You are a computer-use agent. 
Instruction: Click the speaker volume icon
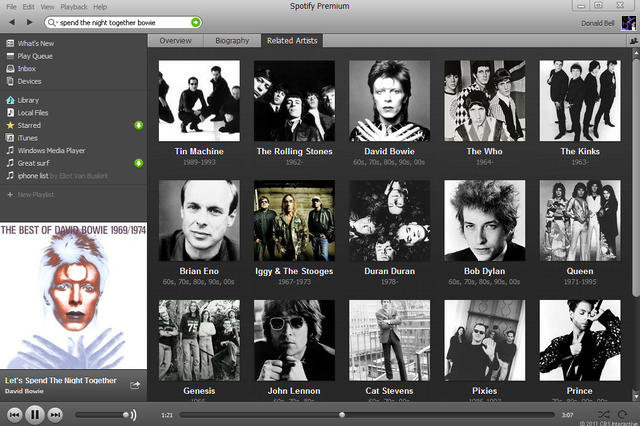pos(134,415)
